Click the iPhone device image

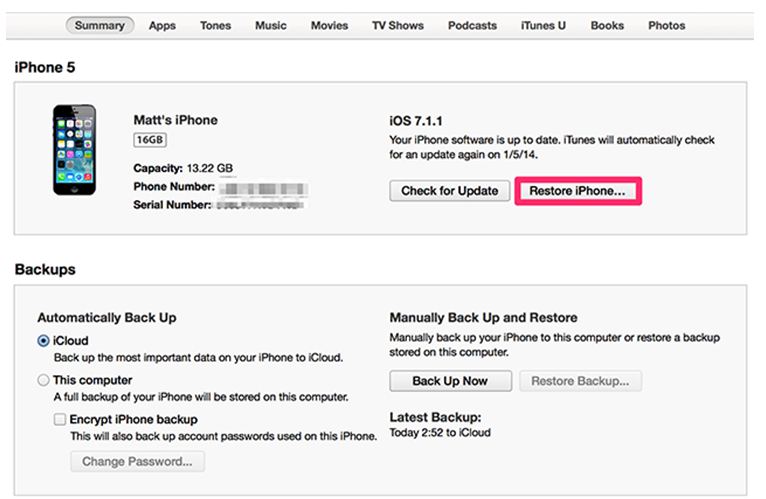tap(74, 150)
